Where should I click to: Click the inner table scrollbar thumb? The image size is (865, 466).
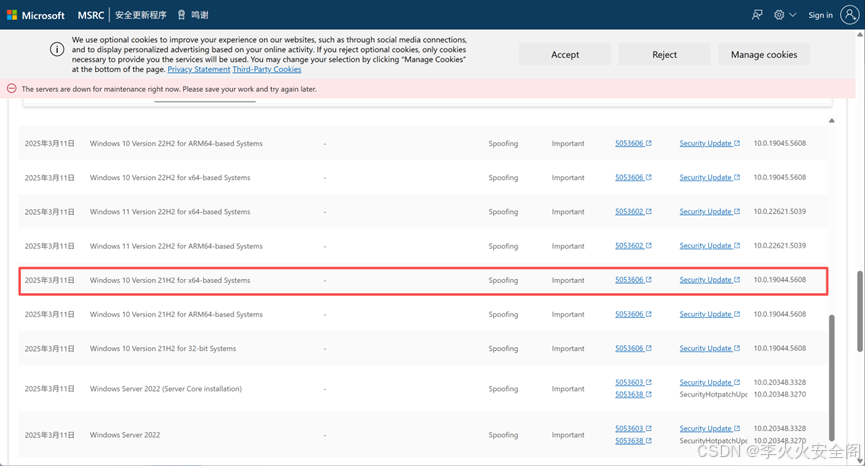[831, 378]
